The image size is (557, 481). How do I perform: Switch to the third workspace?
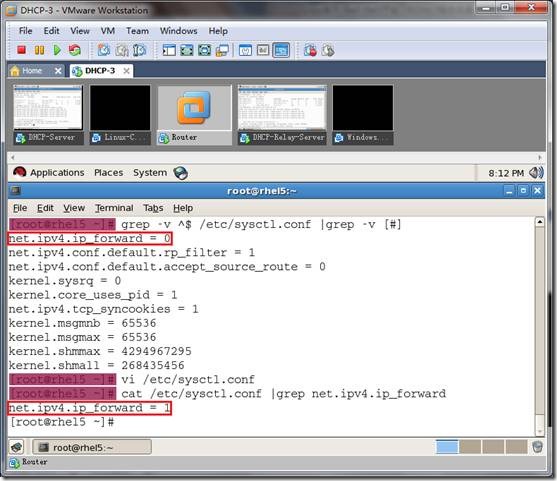(x=493, y=447)
